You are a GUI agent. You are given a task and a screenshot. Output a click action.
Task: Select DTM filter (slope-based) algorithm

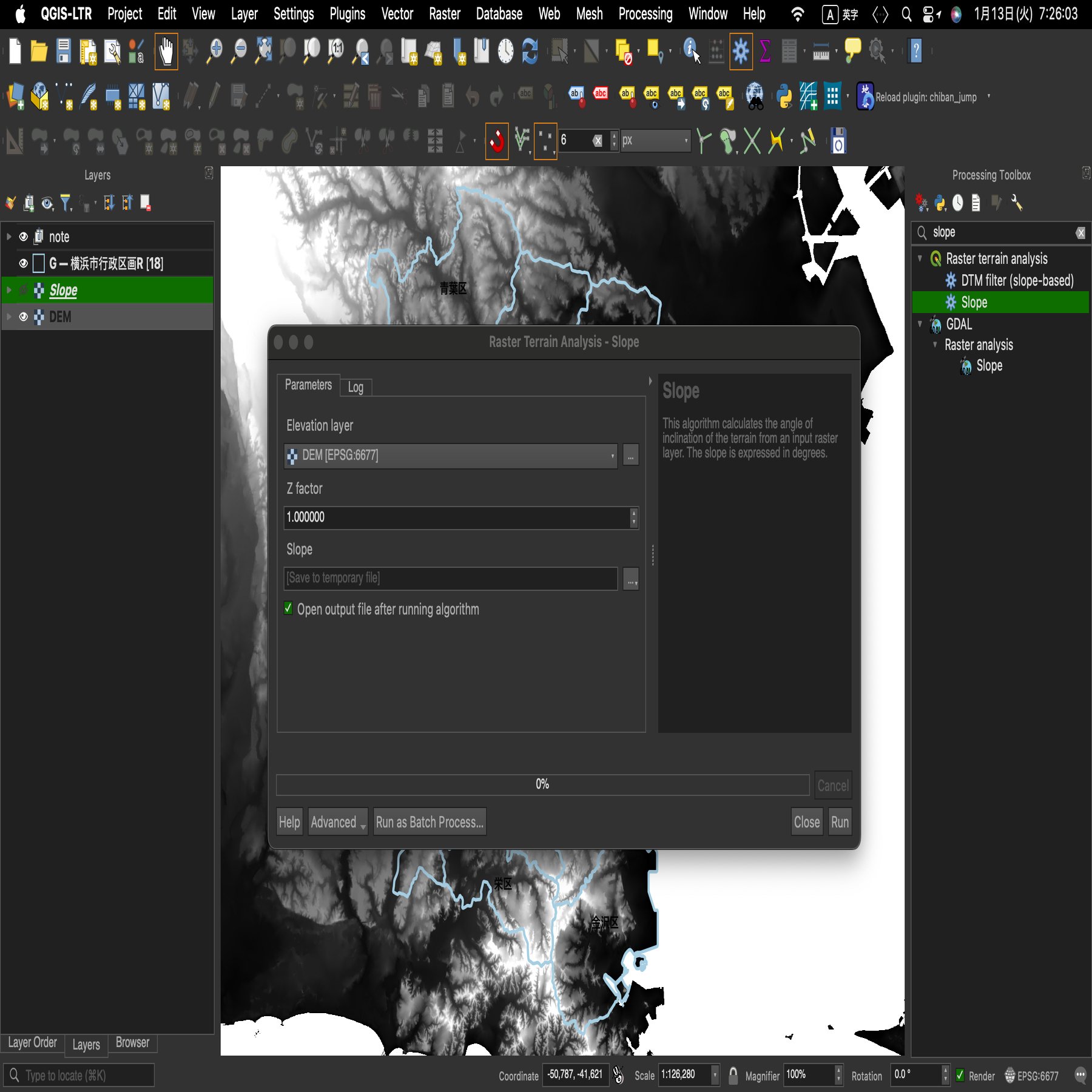[x=1017, y=280]
